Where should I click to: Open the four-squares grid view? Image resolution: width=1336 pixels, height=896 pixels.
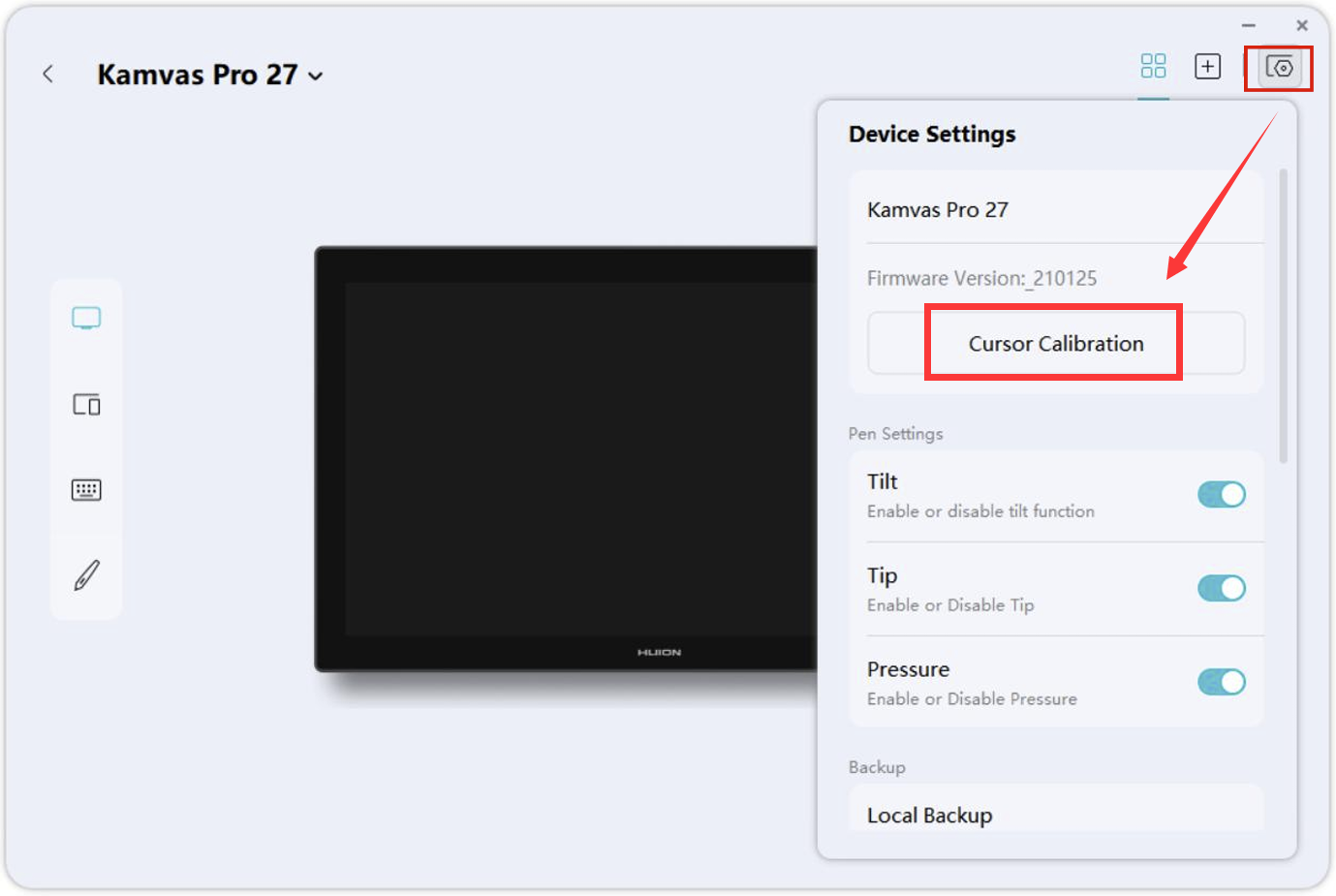(1153, 66)
